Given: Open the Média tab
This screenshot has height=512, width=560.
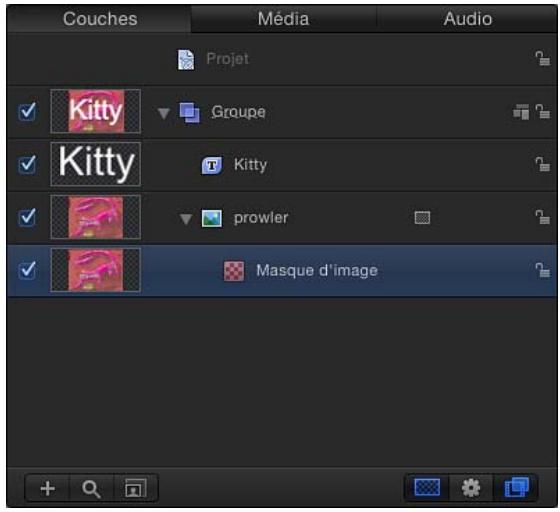Looking at the screenshot, I should click(x=283, y=19).
